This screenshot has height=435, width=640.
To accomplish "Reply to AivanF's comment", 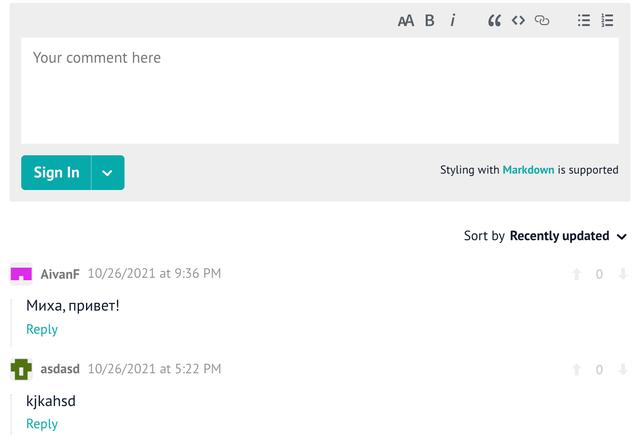I will coord(42,329).
